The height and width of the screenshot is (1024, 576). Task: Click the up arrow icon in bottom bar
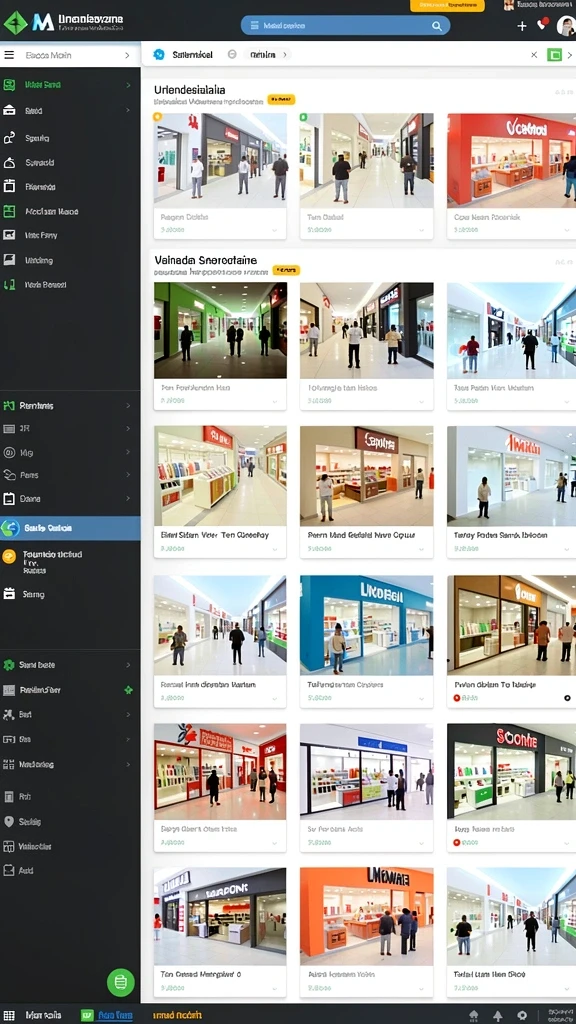pyautogui.click(x=498, y=1016)
